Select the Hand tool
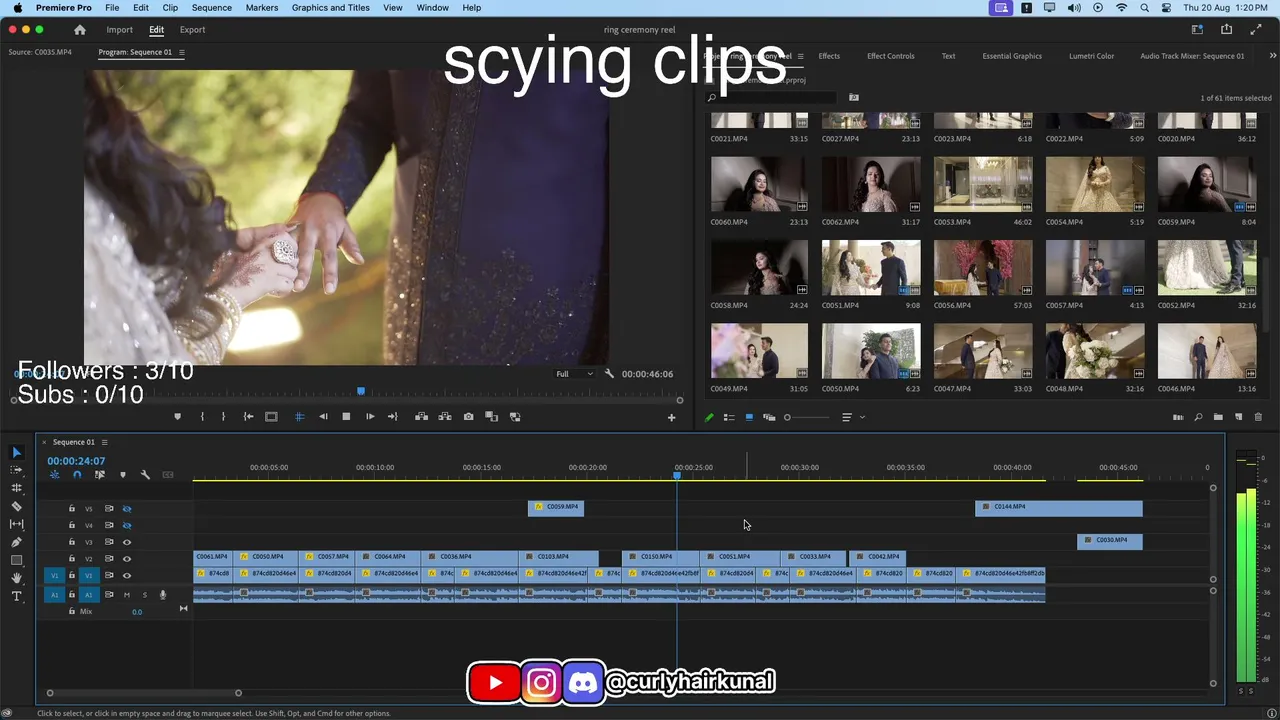The width and height of the screenshot is (1280, 720). coord(16,578)
